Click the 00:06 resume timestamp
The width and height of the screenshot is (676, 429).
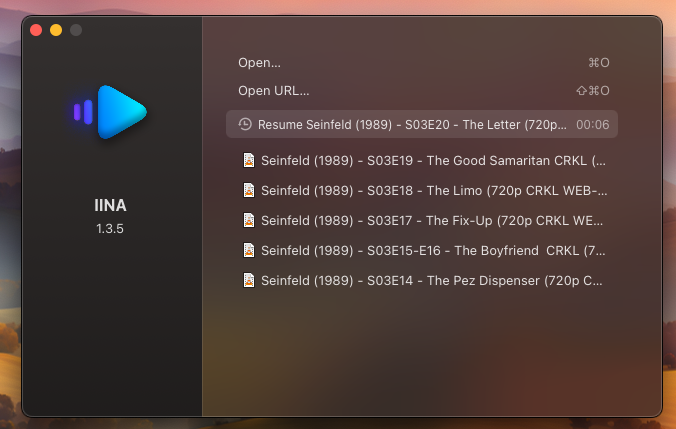click(592, 125)
